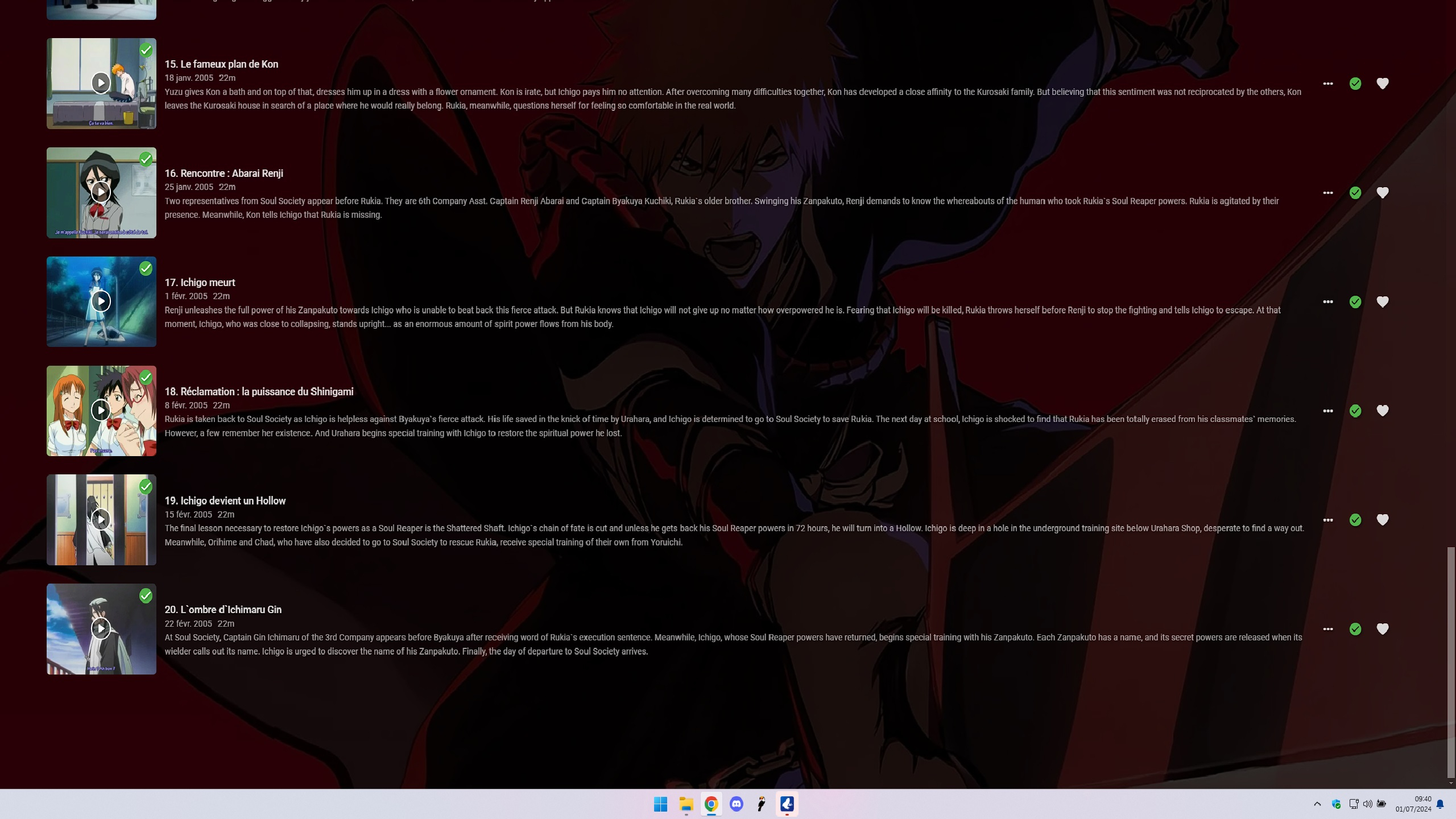Open the title 'Ichigo devient un Hollow'
Viewport: 1456px width, 819px height.
coord(225,500)
